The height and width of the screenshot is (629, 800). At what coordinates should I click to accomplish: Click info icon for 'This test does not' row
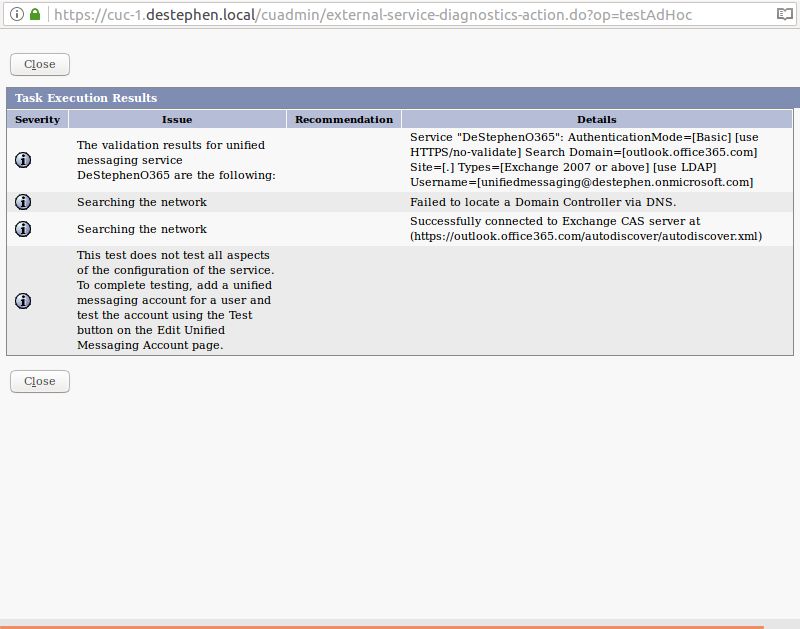click(23, 301)
